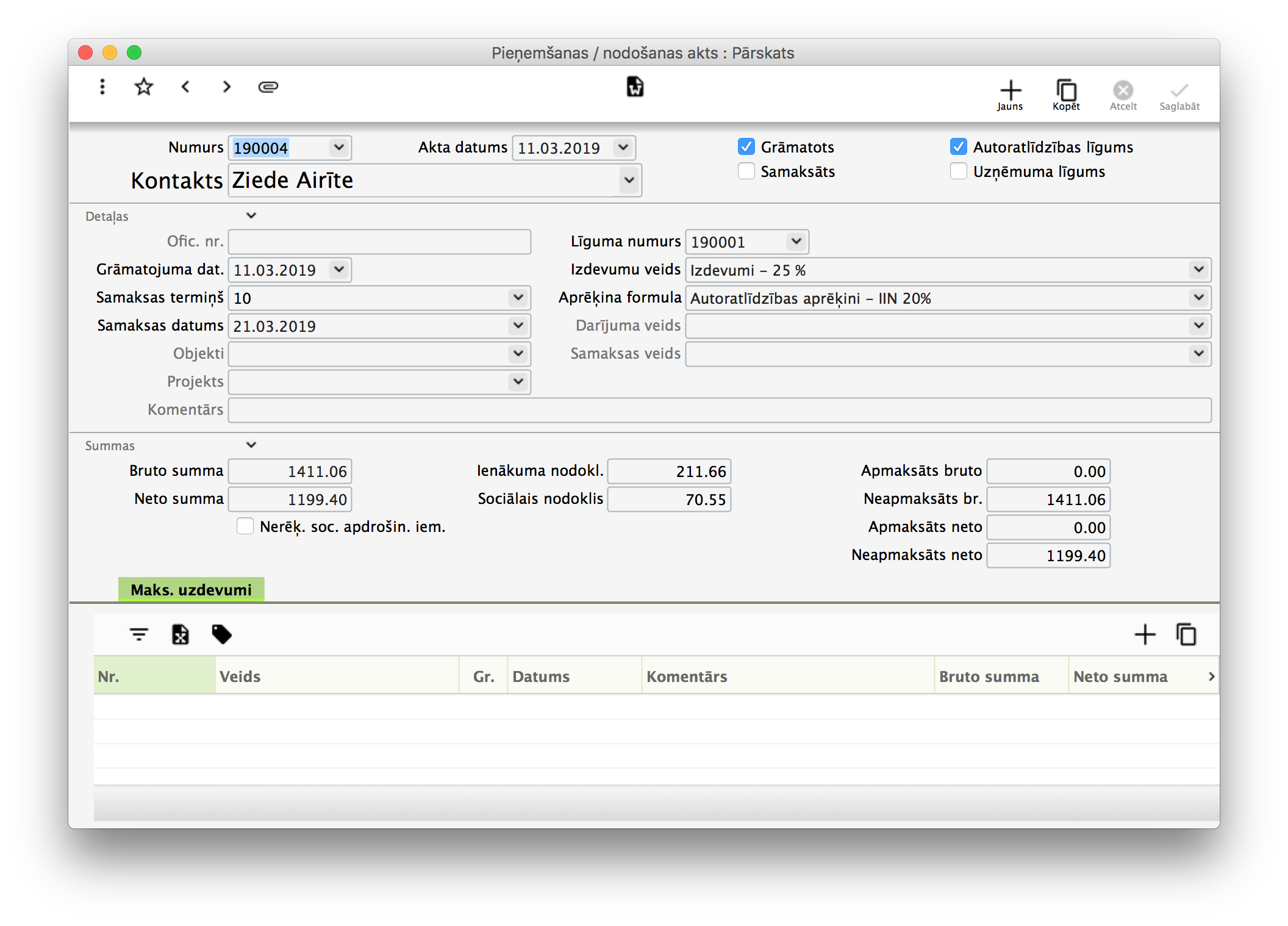The width and height of the screenshot is (1288, 926).
Task: Open Projekts dropdown
Action: pyautogui.click(x=518, y=382)
